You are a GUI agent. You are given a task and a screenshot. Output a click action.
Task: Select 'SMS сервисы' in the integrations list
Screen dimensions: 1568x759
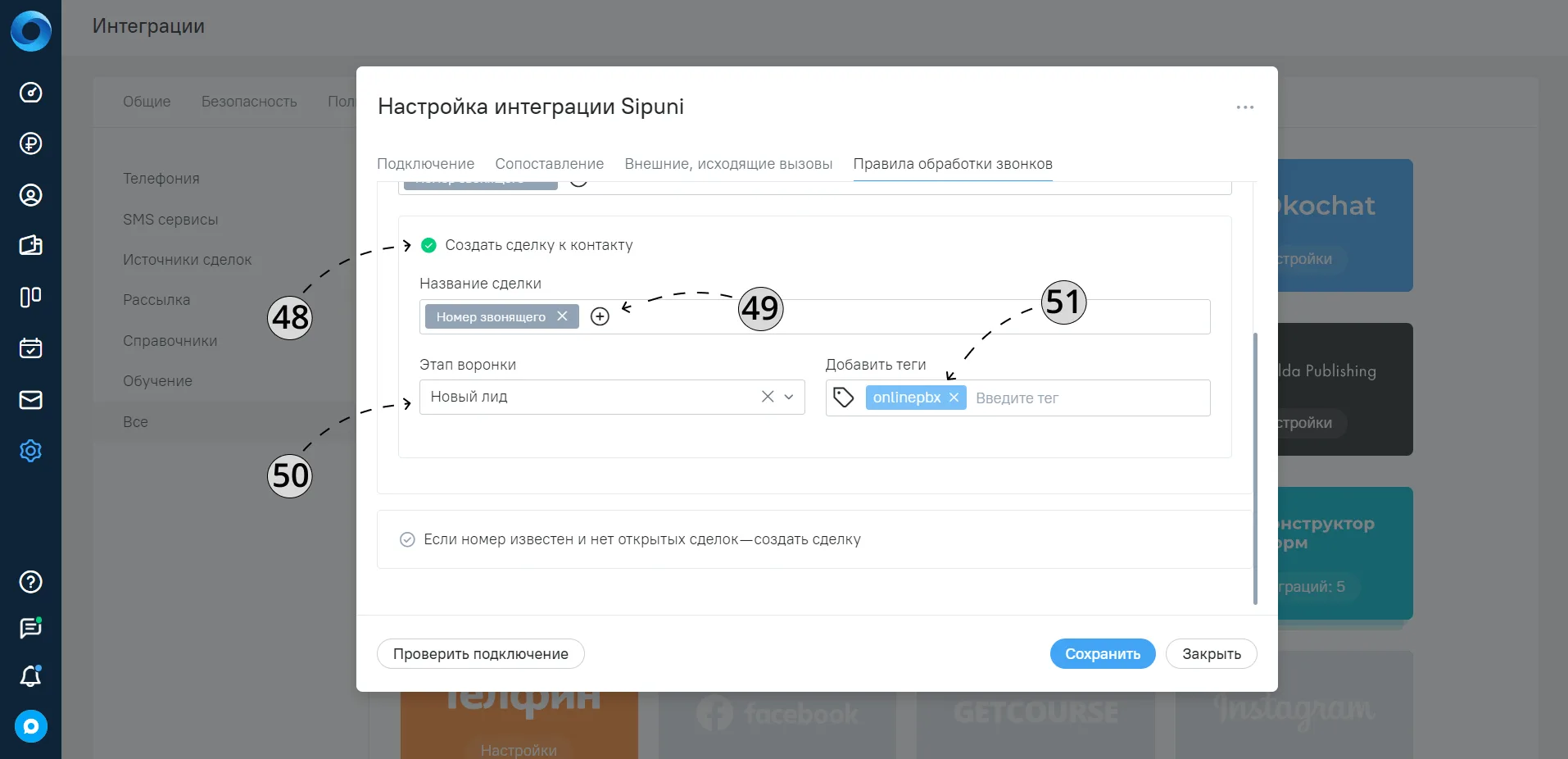click(170, 220)
